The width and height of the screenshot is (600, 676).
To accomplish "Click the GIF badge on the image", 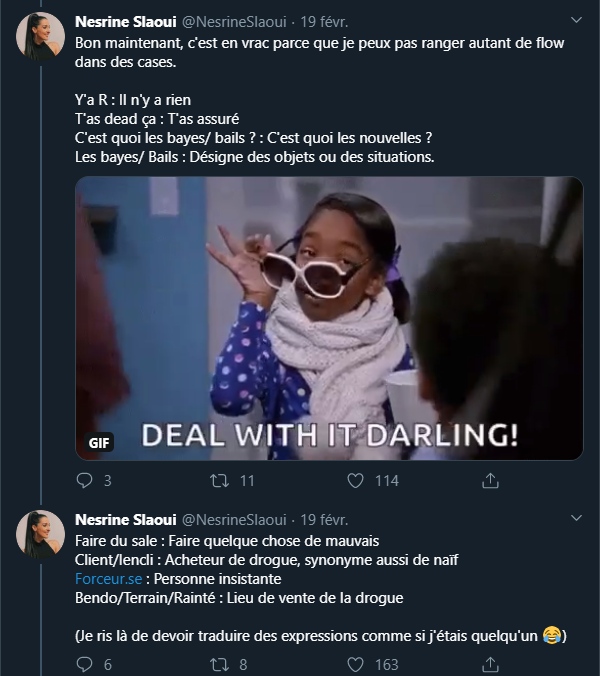I will click(x=99, y=442).
